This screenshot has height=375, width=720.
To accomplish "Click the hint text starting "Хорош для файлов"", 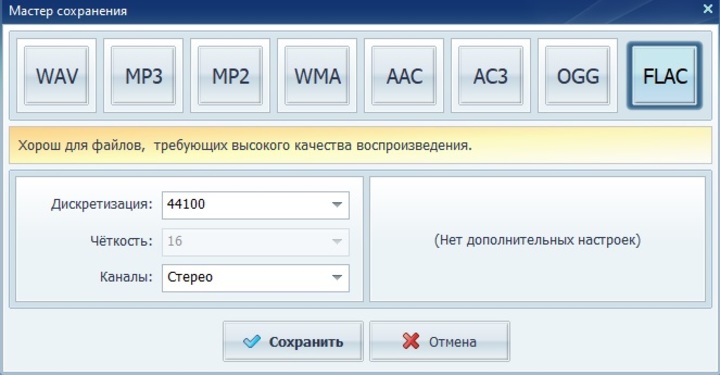I will (245, 146).
